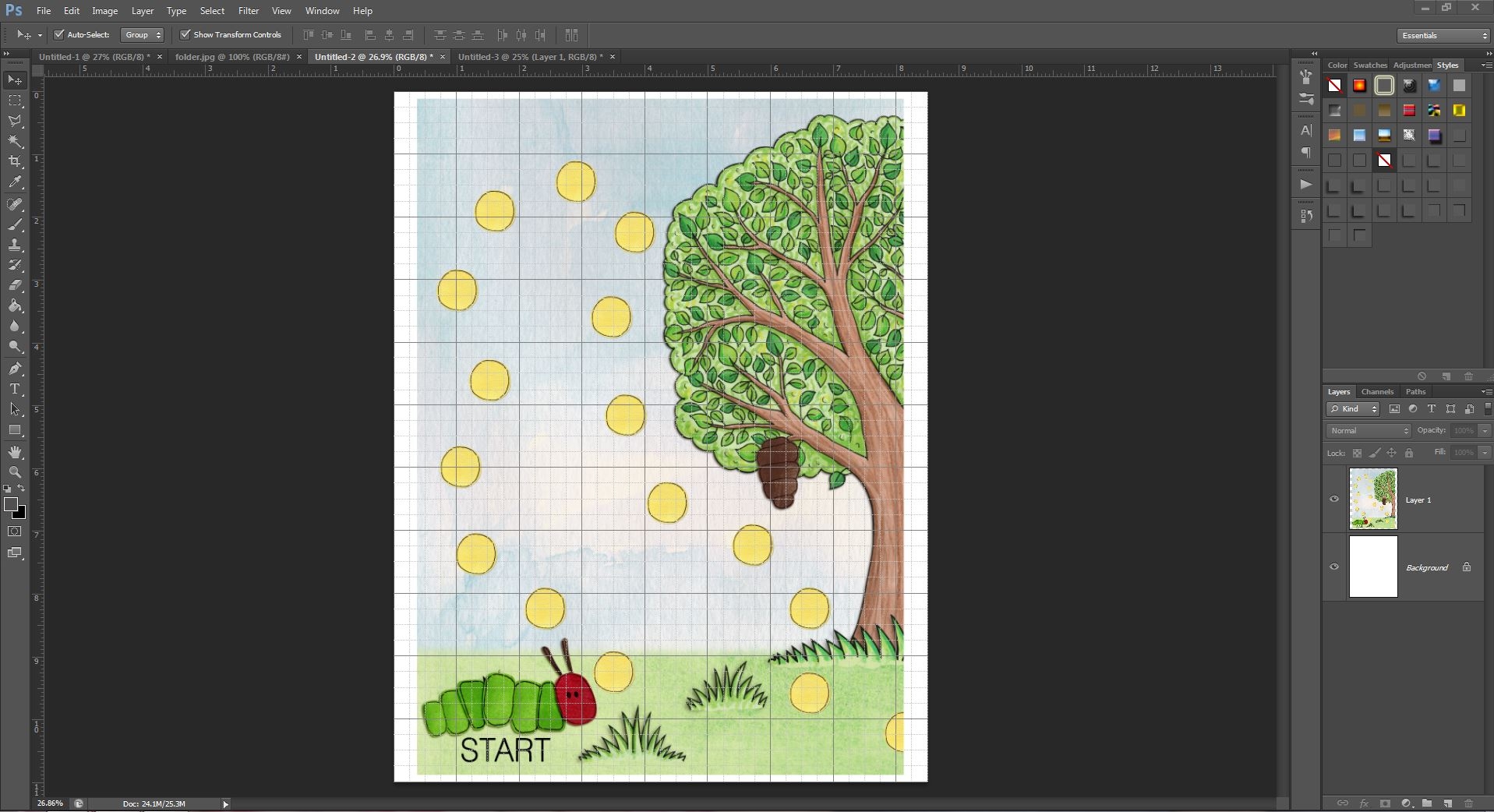This screenshot has height=812, width=1494.
Task: Open the Opacity slider dropdown arrow
Action: point(1485,430)
